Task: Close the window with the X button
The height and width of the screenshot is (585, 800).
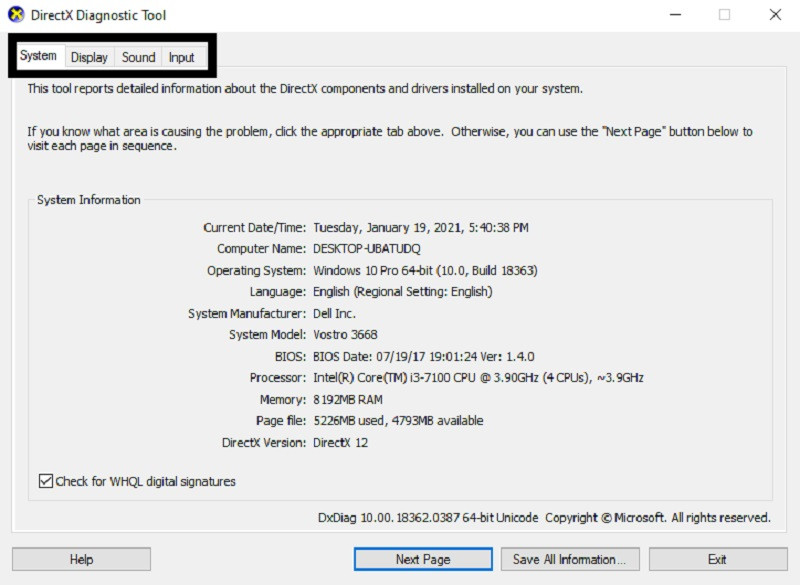Action: [775, 15]
